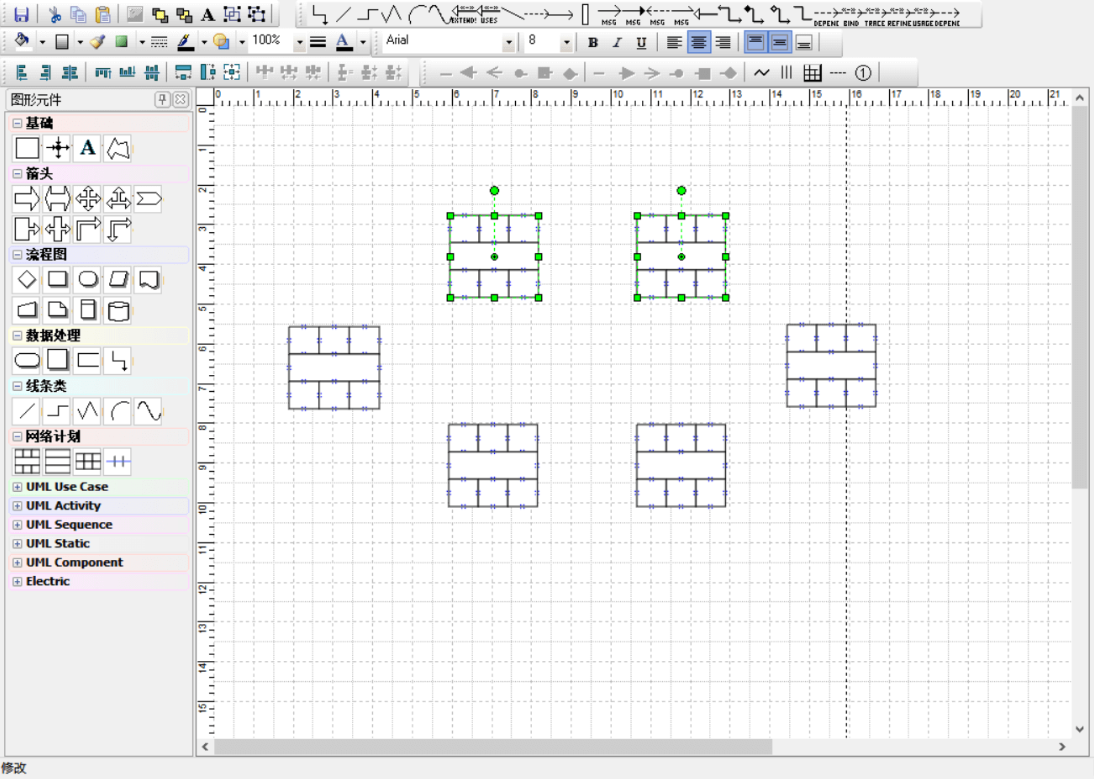Expand the UML Use Case category

coord(17,487)
